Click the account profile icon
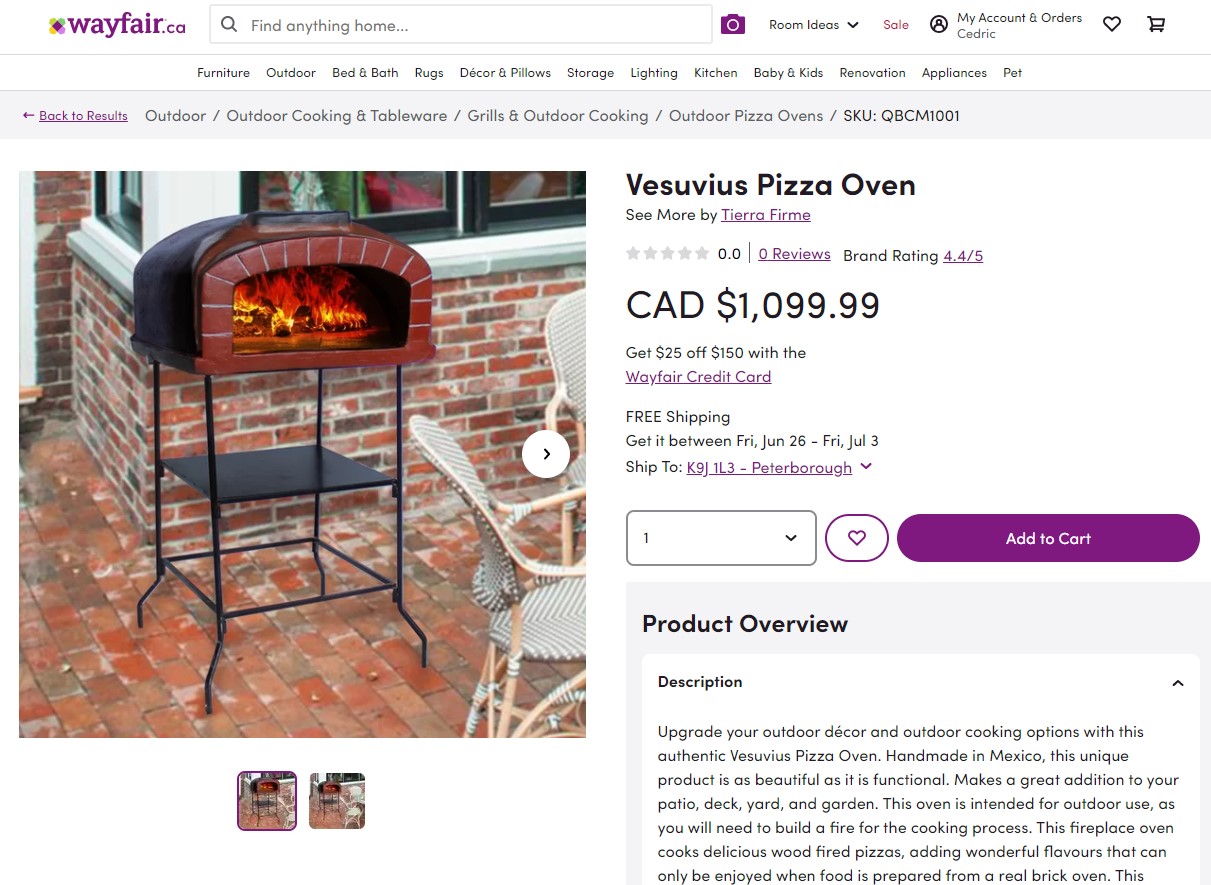Viewport: 1211px width, 885px height. 939,25
